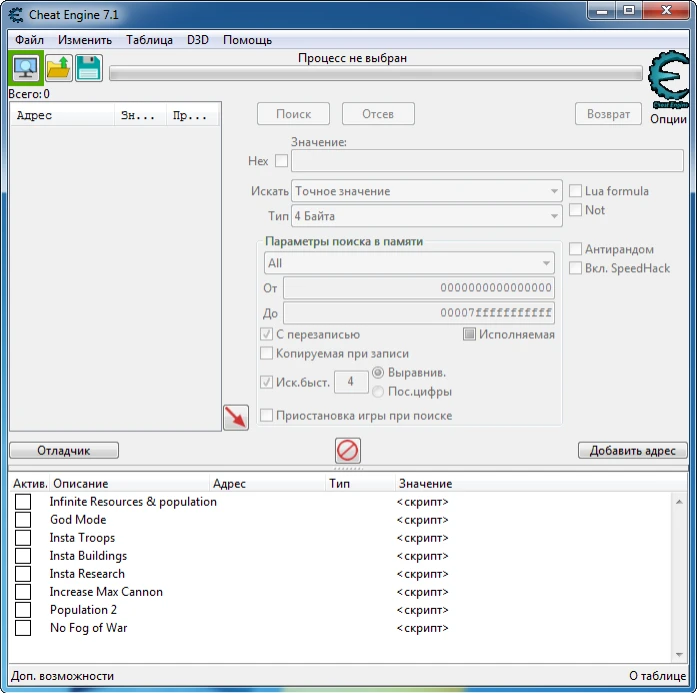
Task: Open the Помощь menu
Action: (248, 40)
